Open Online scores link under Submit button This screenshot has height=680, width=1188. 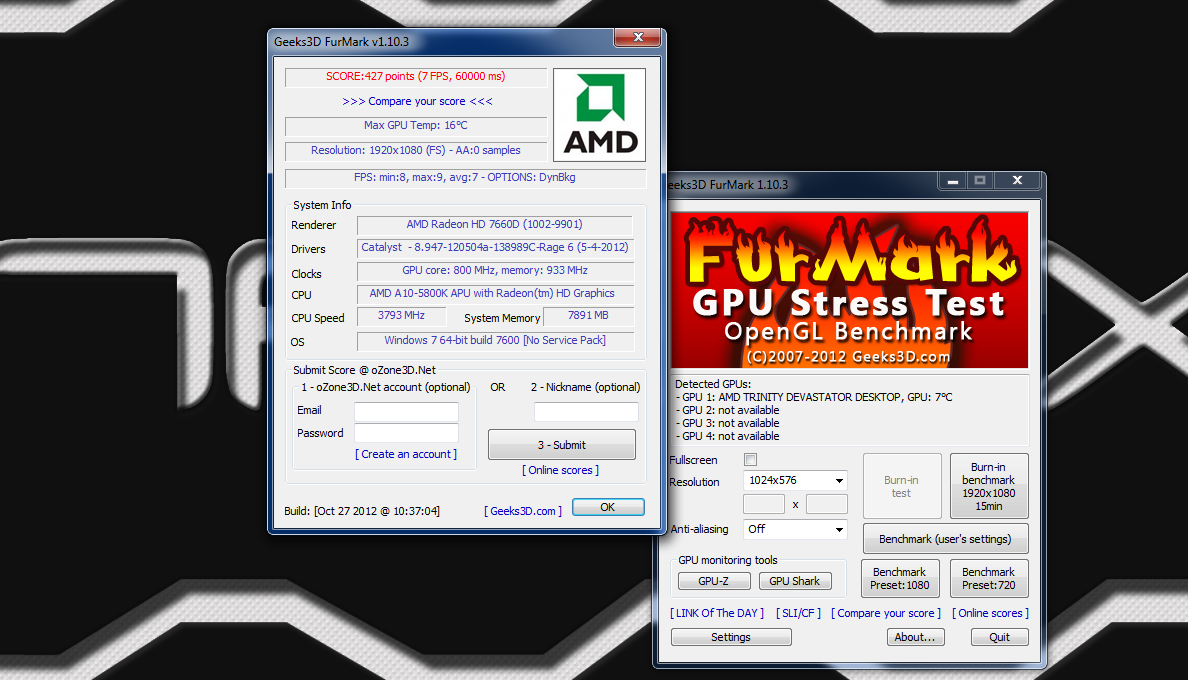(x=561, y=470)
